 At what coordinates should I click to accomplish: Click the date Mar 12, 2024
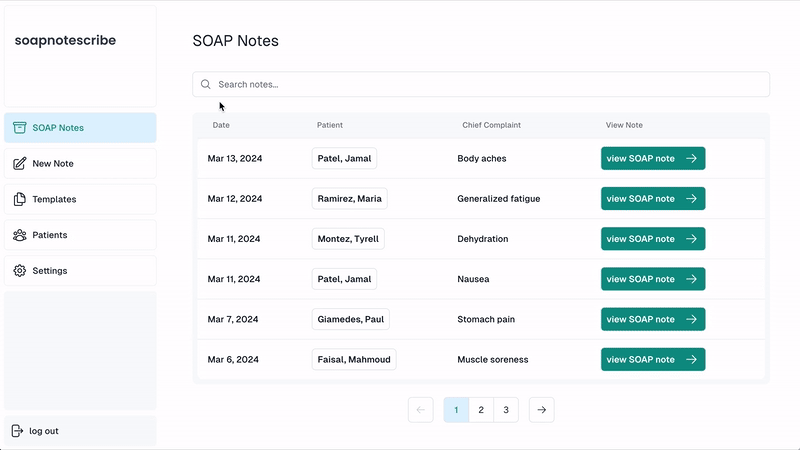click(235, 198)
